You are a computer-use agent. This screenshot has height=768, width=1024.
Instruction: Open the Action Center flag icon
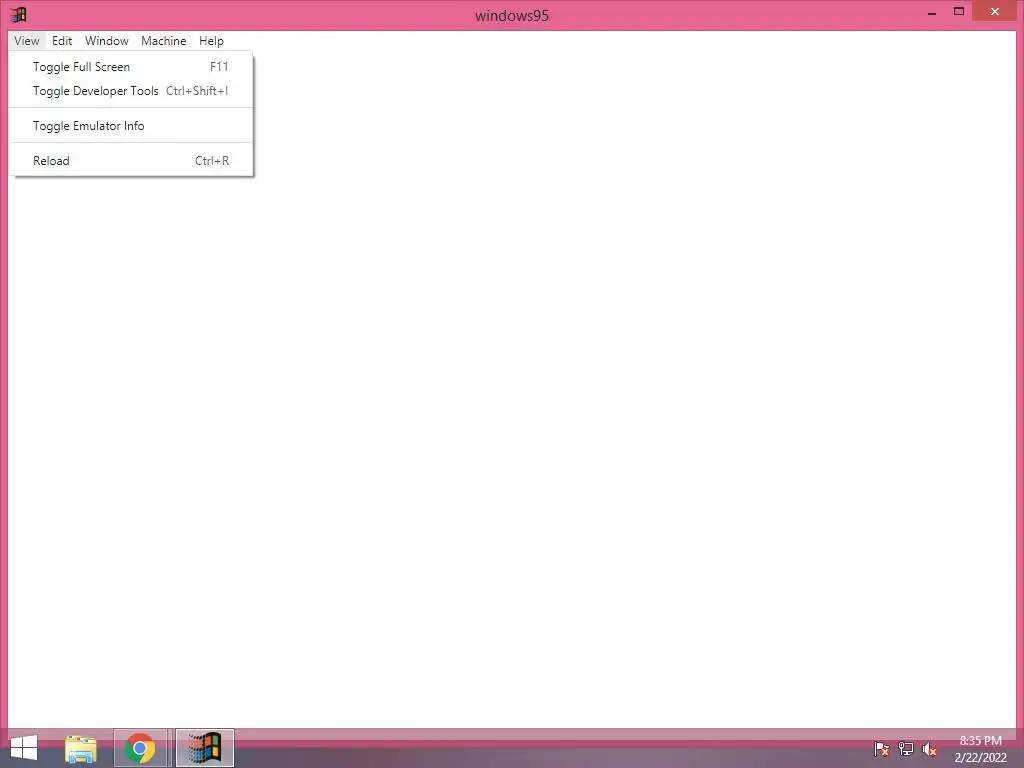(881, 749)
